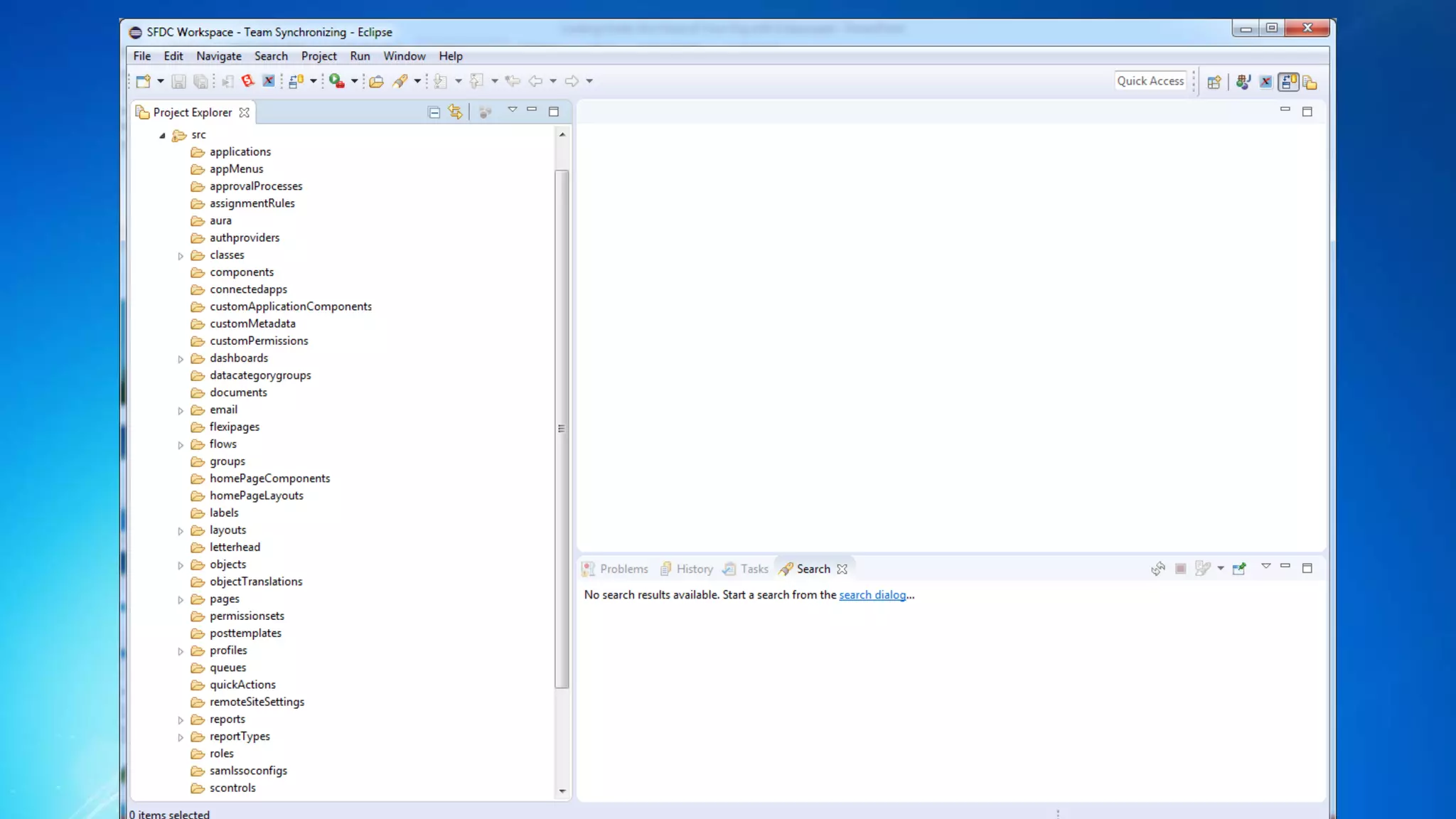This screenshot has height=819, width=1456.
Task: Click the search dialog link
Action: click(872, 595)
